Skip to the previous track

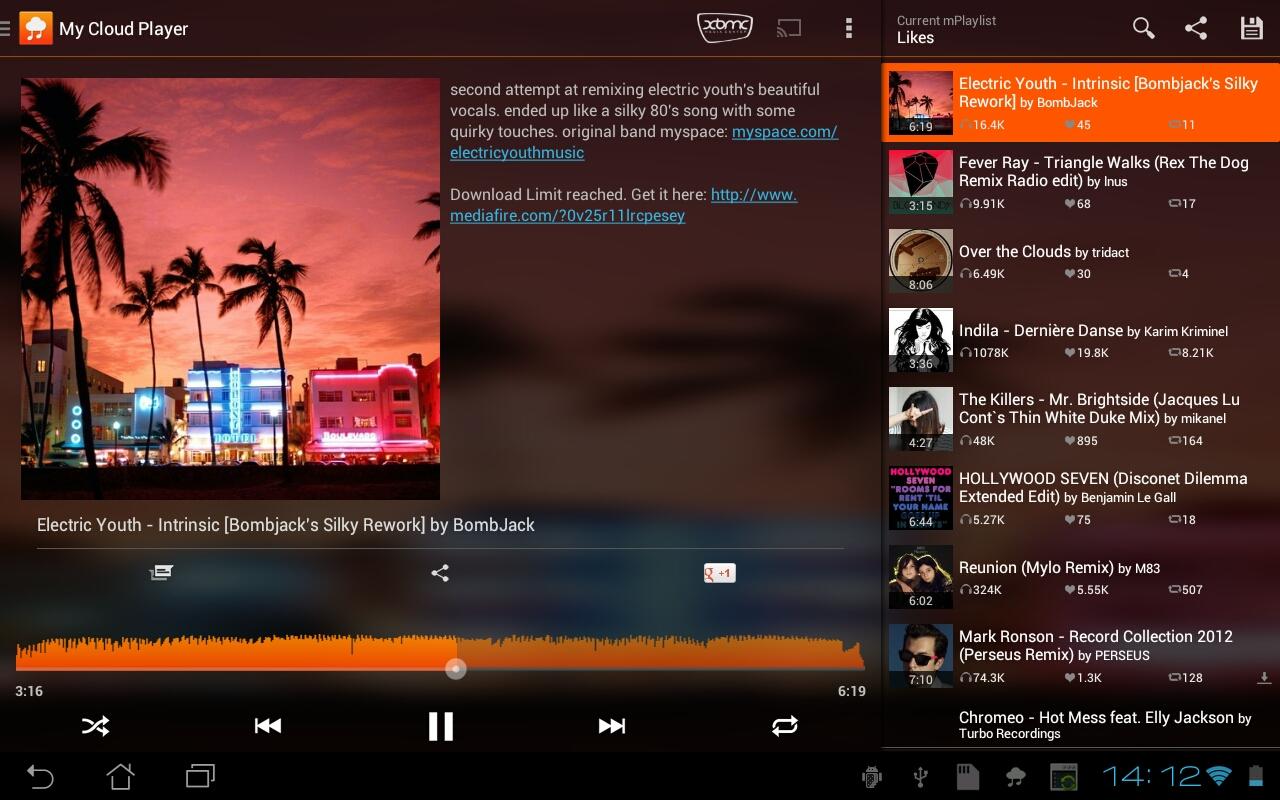(267, 726)
